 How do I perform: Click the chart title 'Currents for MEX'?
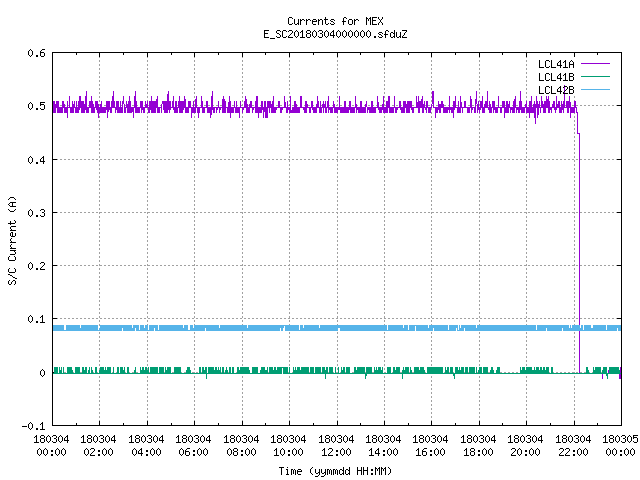[x=335, y=21]
